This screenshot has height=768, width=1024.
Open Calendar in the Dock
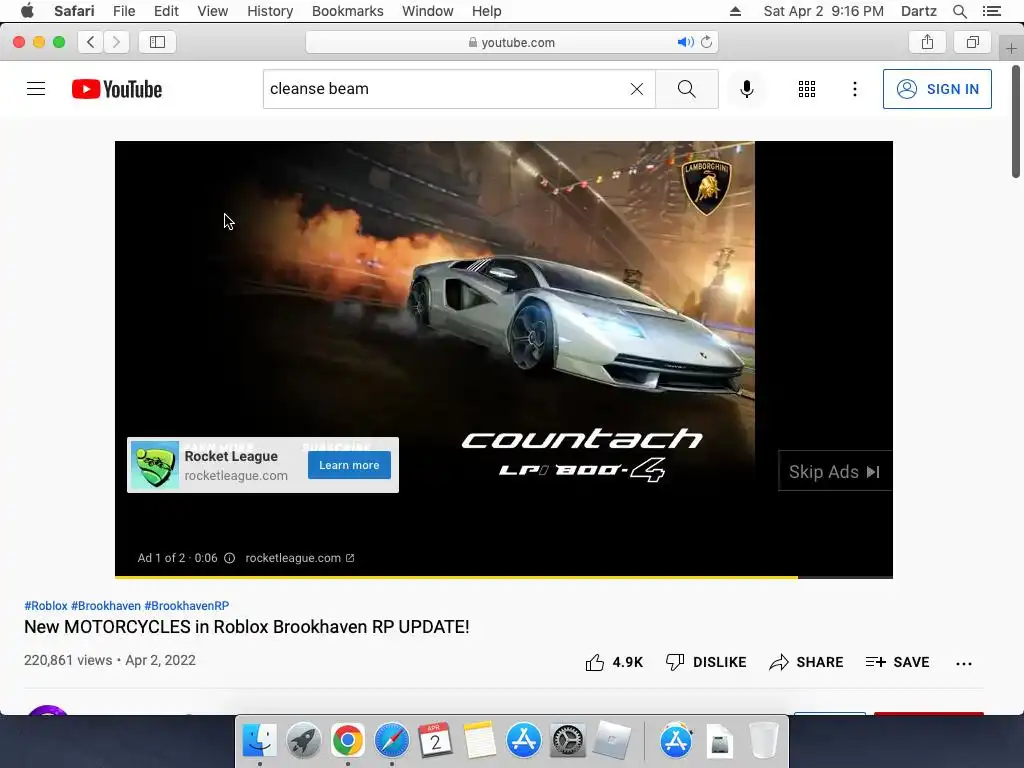pos(435,741)
